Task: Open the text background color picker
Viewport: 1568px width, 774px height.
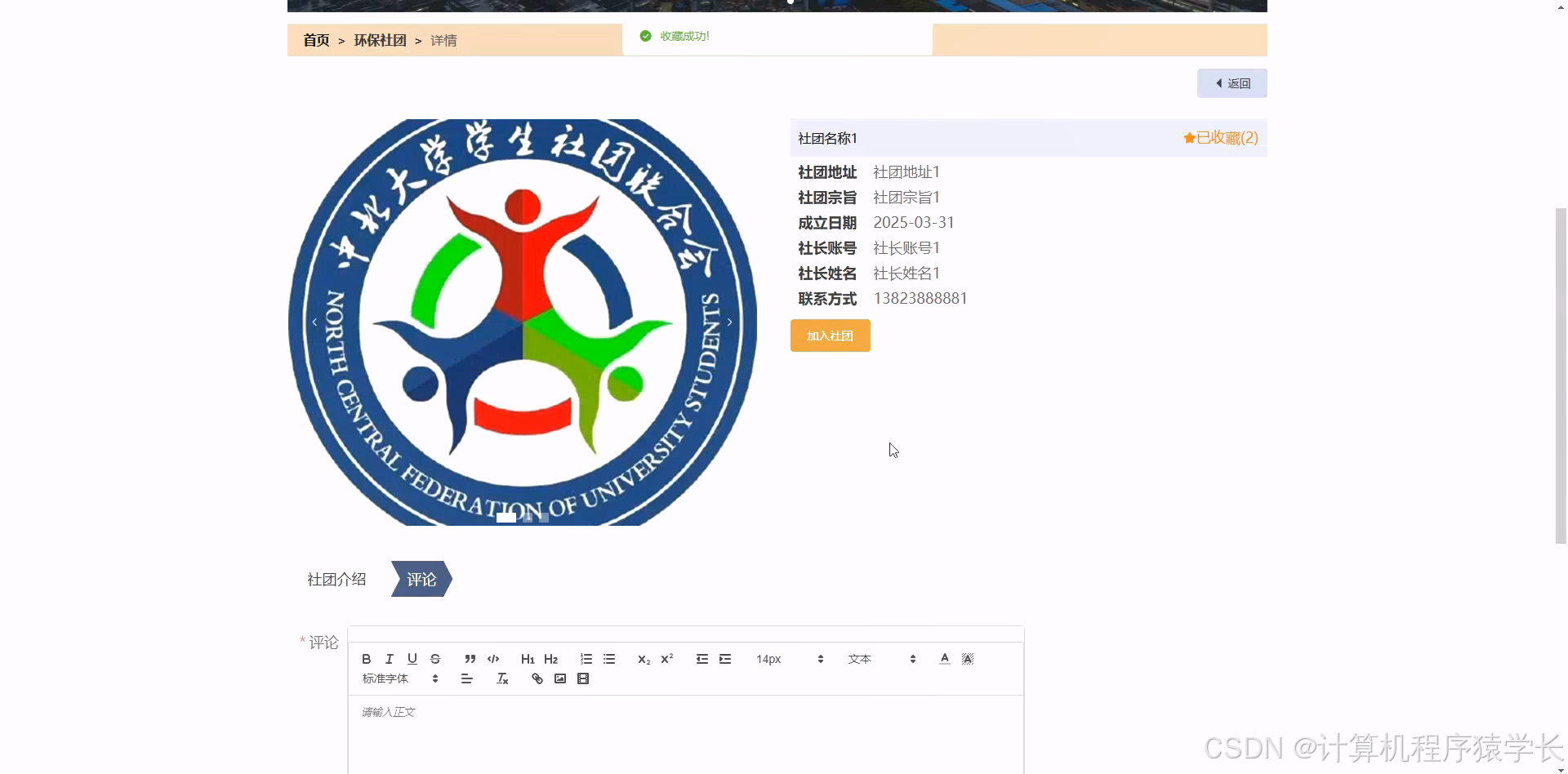Action: 968,659
